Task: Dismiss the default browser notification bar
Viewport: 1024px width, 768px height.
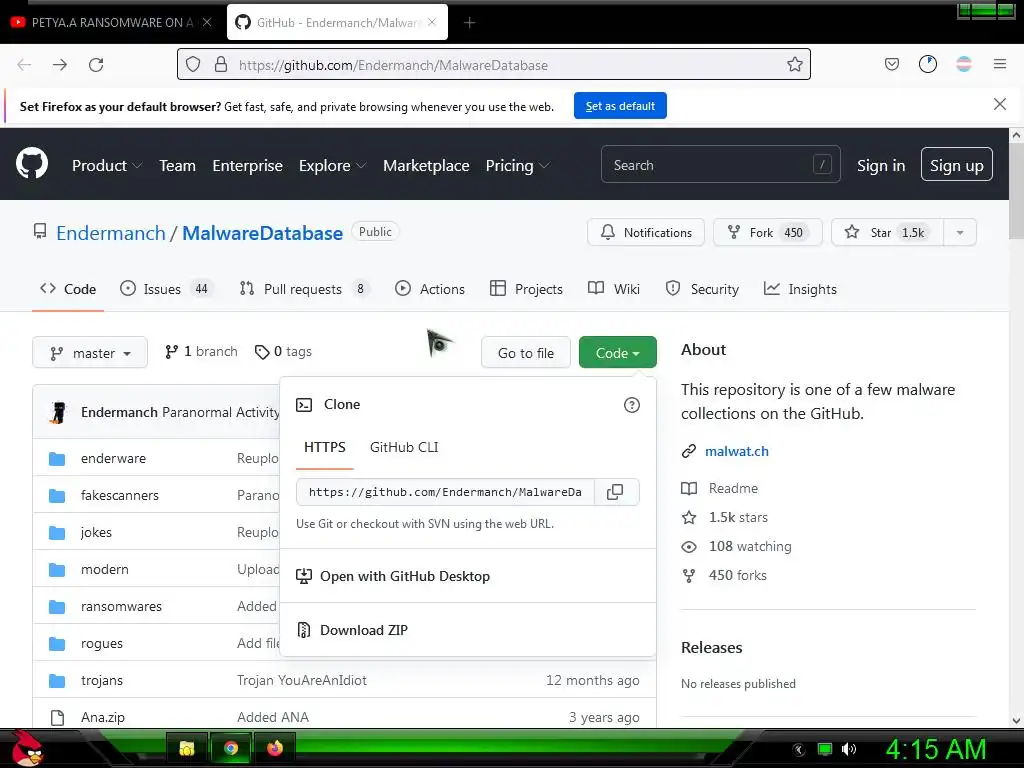Action: 999,104
